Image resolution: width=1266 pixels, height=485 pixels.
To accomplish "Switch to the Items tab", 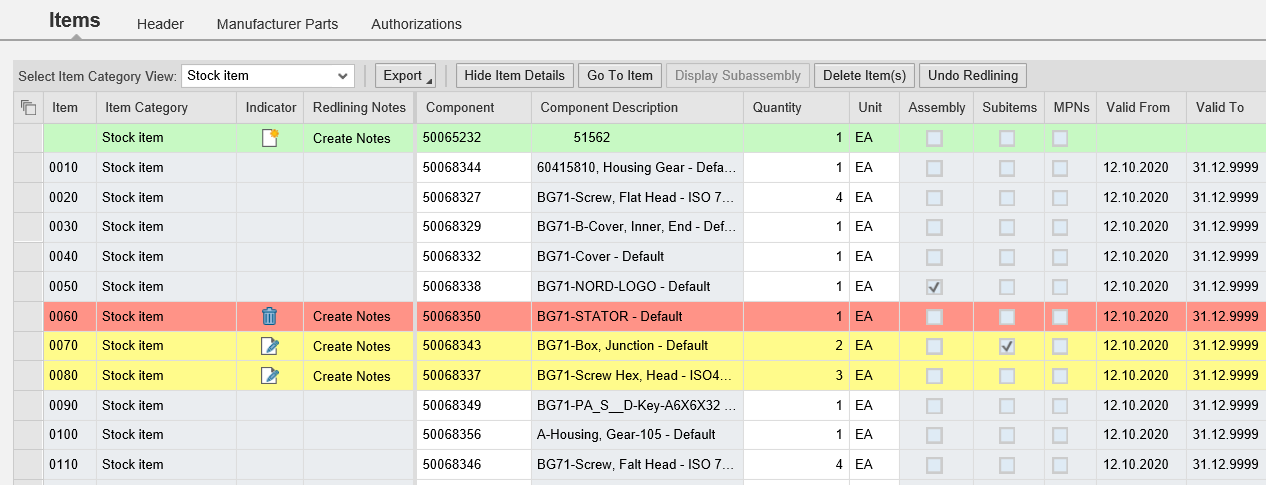I will click(75, 20).
